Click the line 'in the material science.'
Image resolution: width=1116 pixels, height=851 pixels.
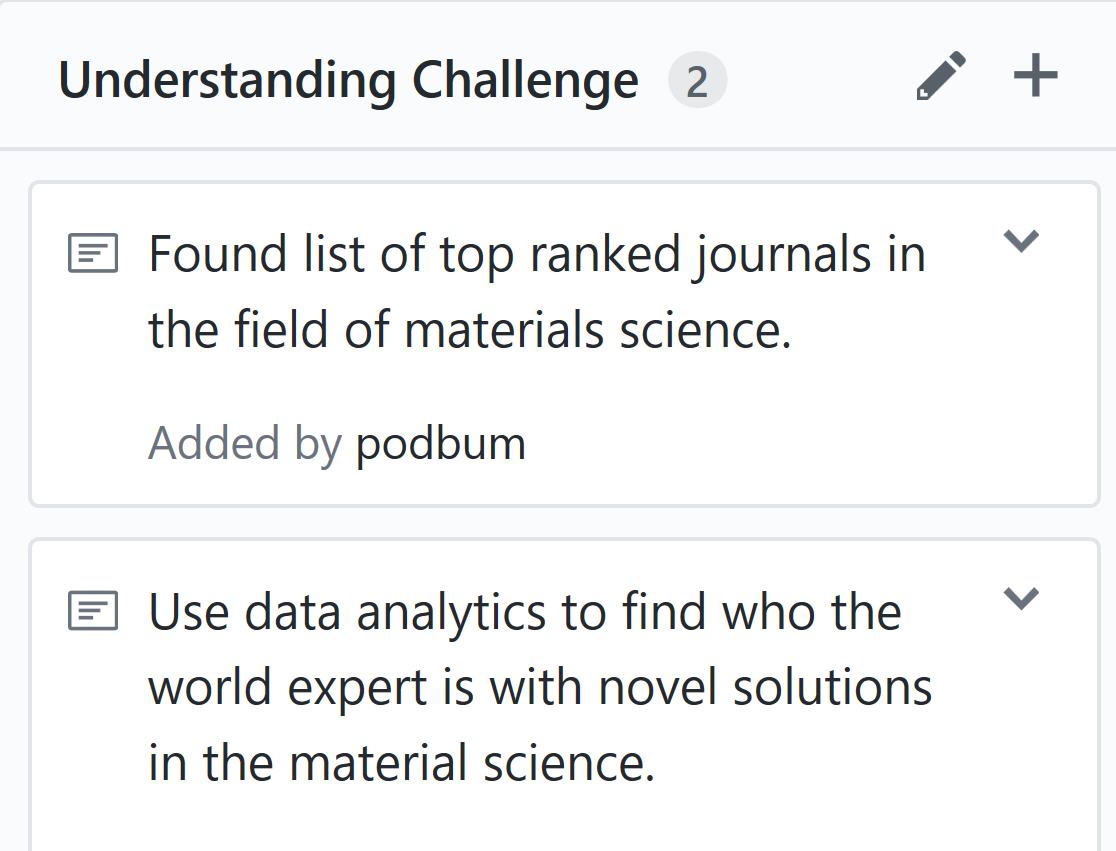pos(401,762)
